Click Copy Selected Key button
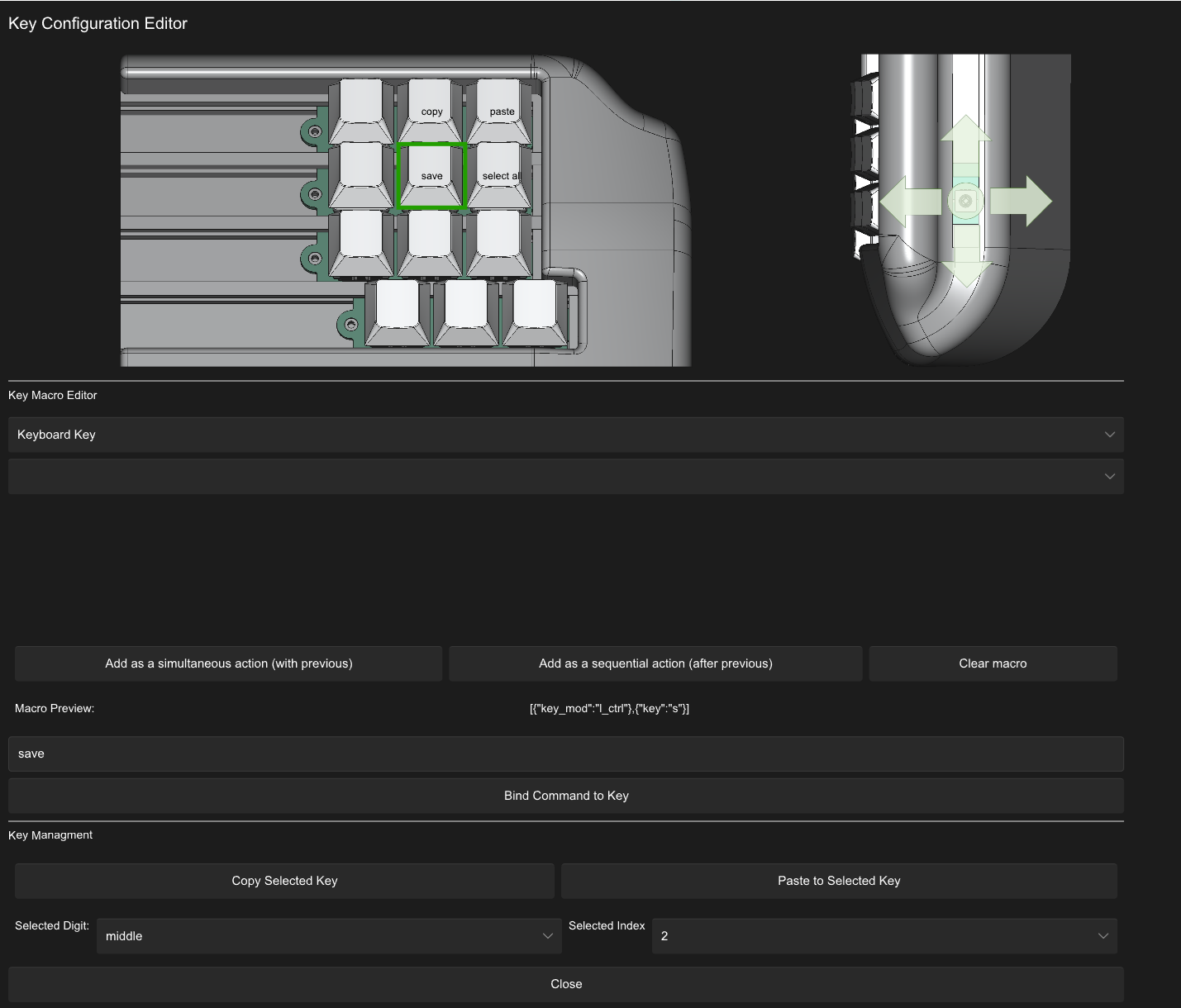This screenshot has height=1008, width=1181. (284, 881)
